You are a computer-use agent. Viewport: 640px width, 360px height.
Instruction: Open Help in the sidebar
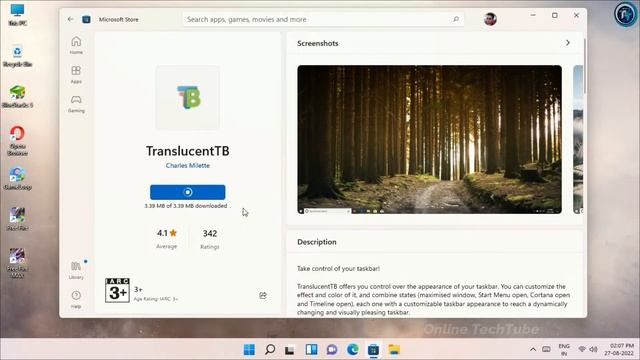tap(76, 299)
